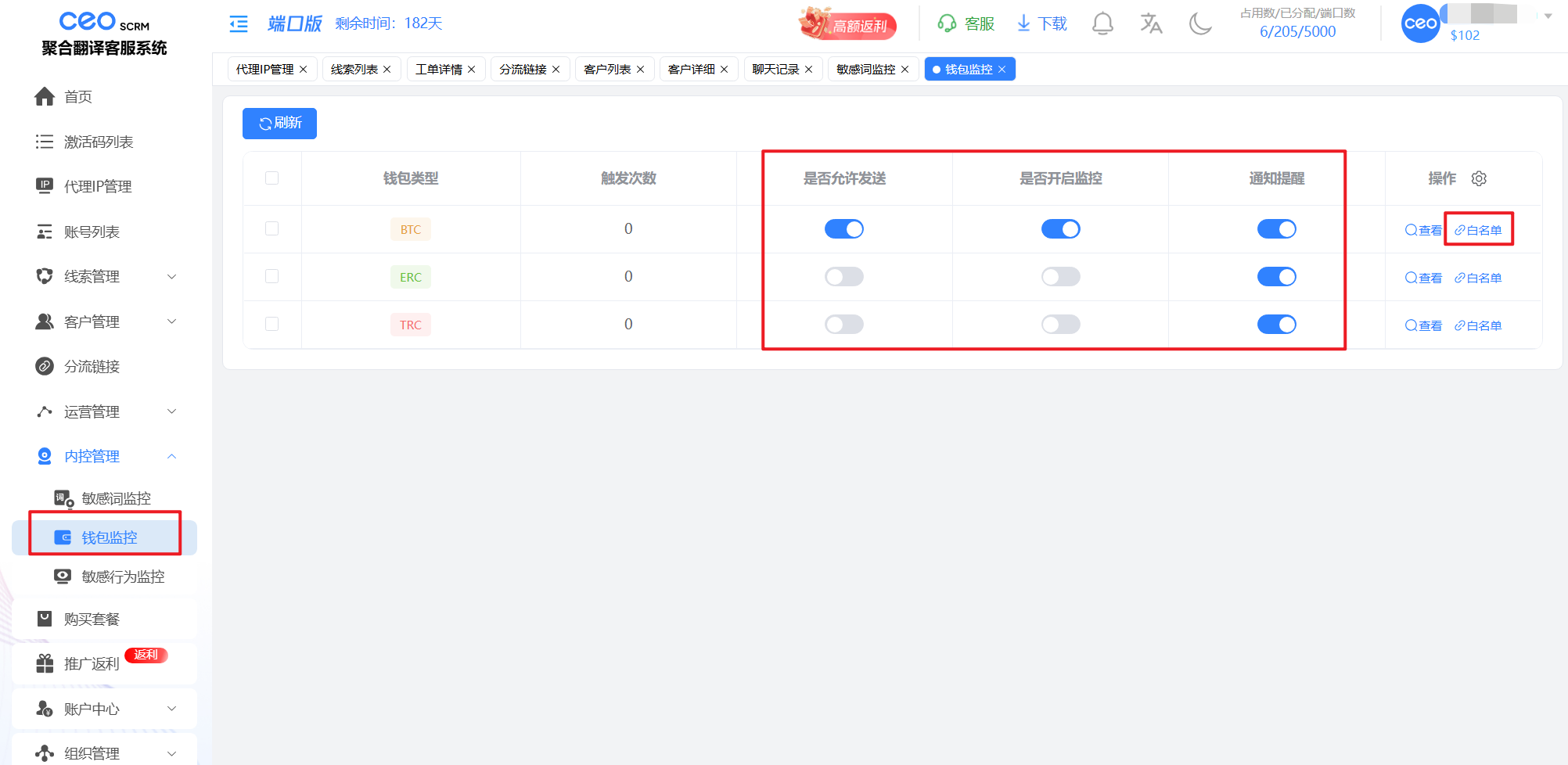Click the ERC wallet type tag

(411, 277)
